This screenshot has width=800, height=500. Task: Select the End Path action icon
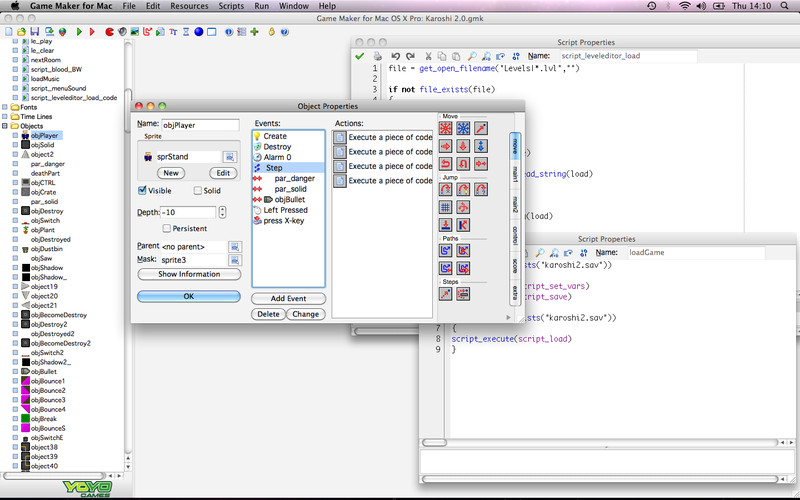tap(463, 251)
